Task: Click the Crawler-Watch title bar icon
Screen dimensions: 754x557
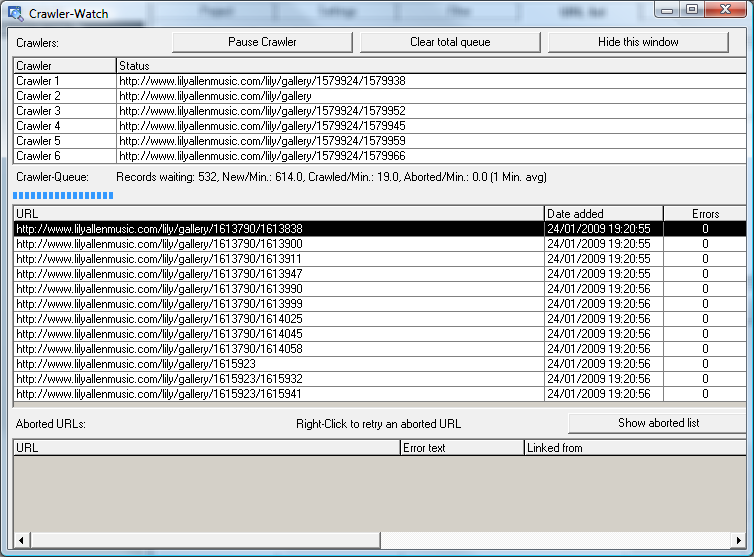Action: [x=15, y=13]
